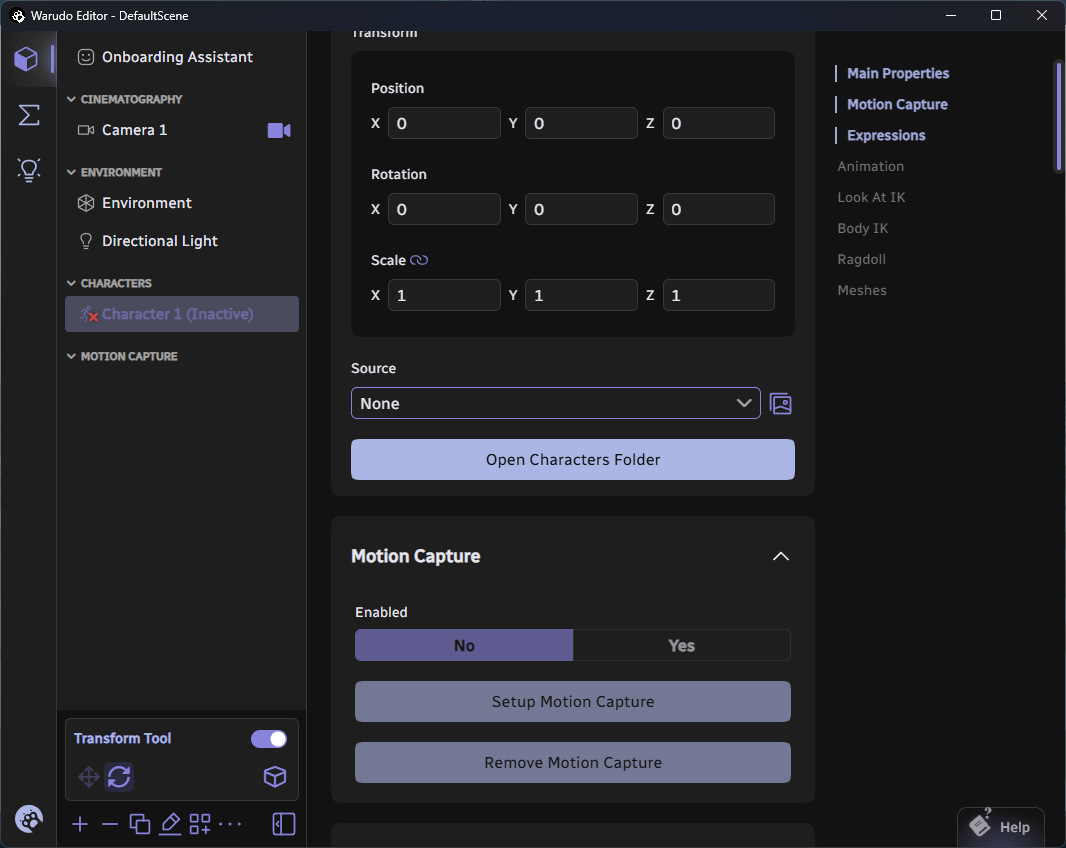The height and width of the screenshot is (848, 1066).
Task: Click the Camera 1 main camera indicator icon
Action: point(279,131)
